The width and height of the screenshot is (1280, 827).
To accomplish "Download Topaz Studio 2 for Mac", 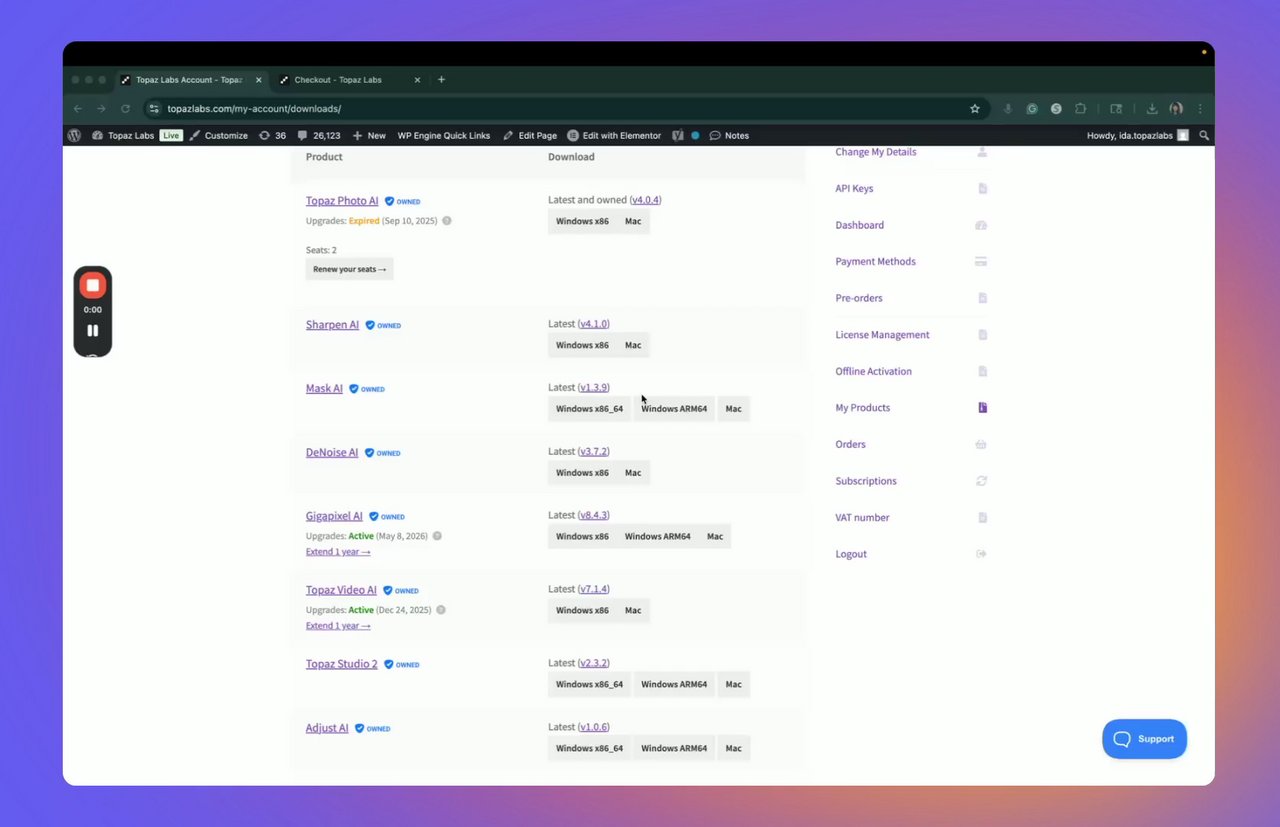I will point(734,685).
